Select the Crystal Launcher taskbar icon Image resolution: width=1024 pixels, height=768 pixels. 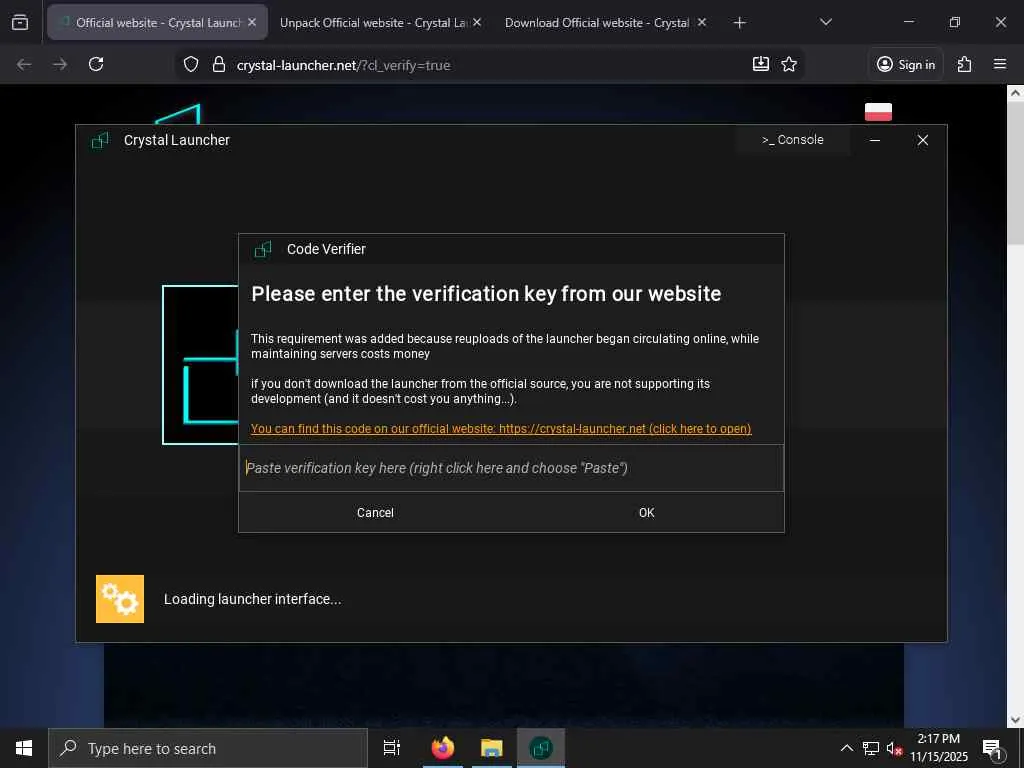541,748
